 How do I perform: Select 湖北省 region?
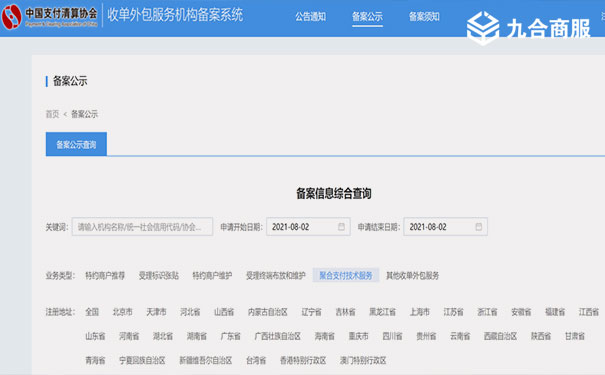[x=163, y=336]
